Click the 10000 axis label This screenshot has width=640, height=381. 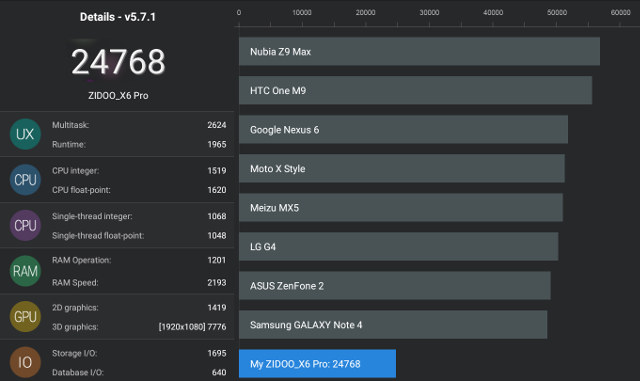click(x=302, y=13)
